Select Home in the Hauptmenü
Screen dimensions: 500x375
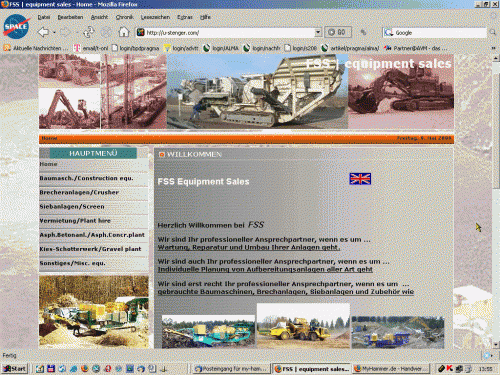pyautogui.click(x=48, y=164)
